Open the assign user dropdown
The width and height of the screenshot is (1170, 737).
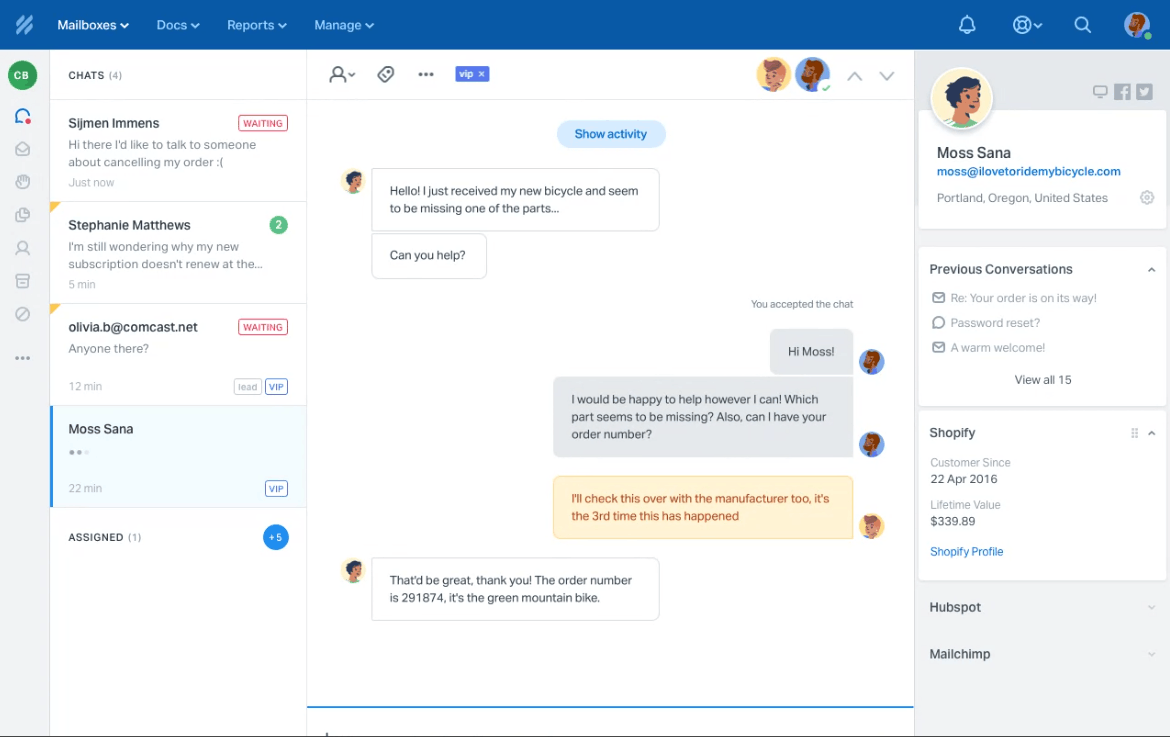pyautogui.click(x=342, y=75)
